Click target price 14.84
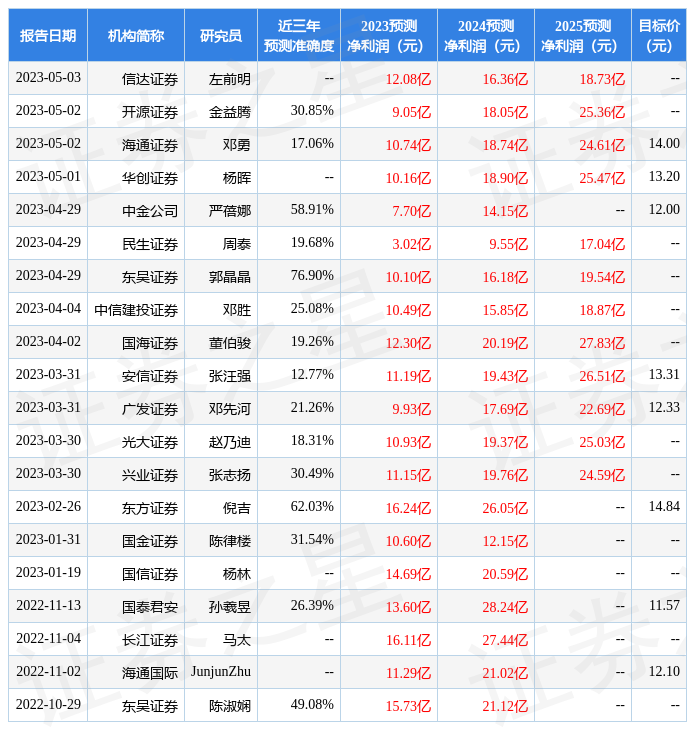Image resolution: width=687 pixels, height=730 pixels. (x=664, y=507)
